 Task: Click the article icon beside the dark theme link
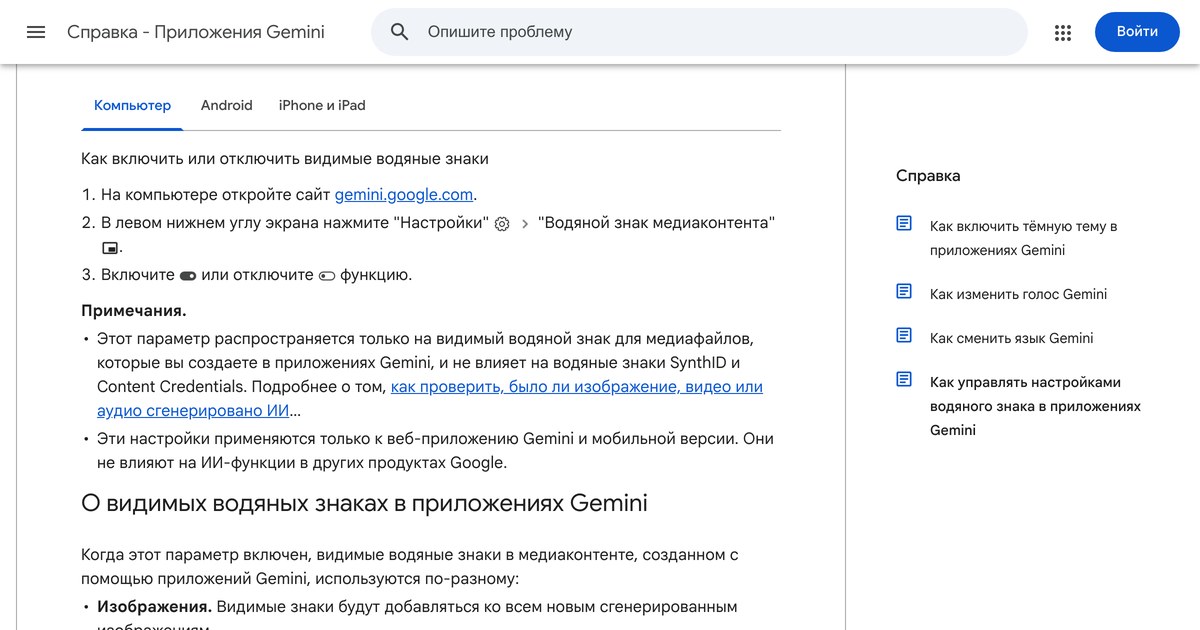coord(904,224)
